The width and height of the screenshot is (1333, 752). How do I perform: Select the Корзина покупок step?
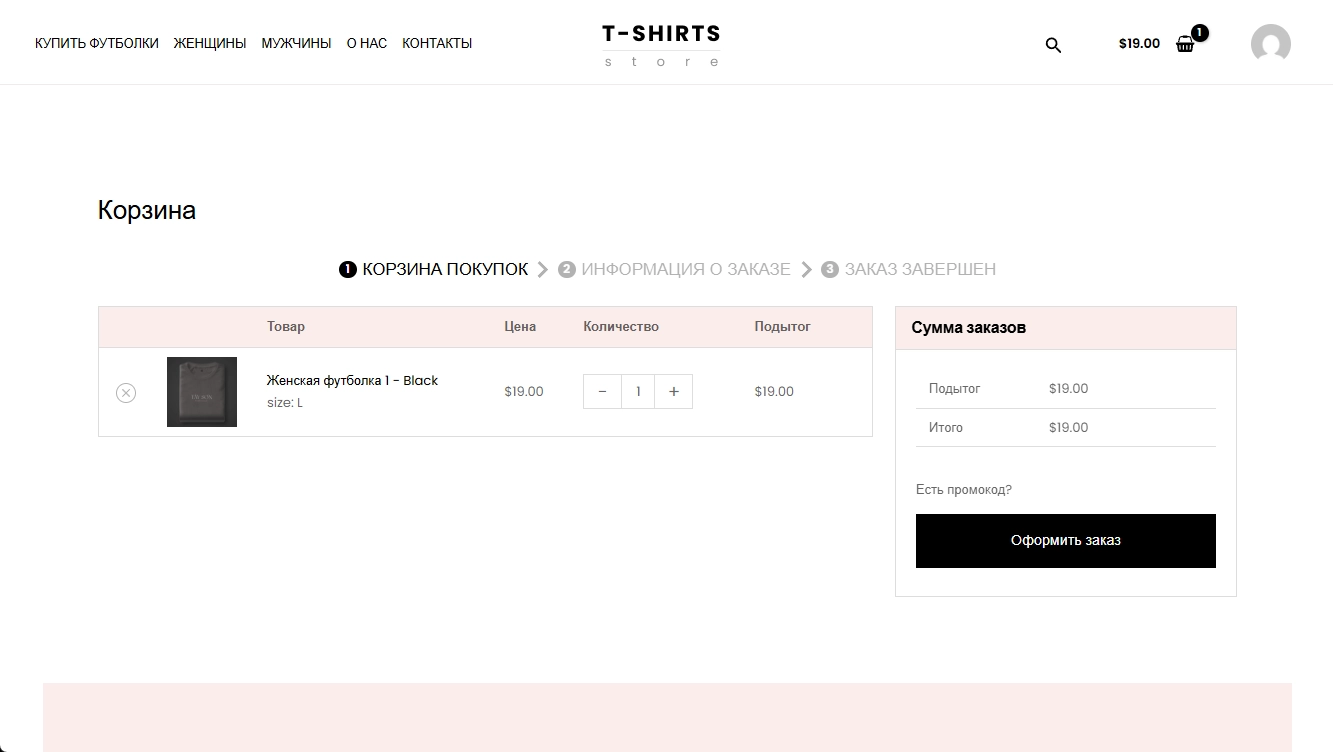433,269
